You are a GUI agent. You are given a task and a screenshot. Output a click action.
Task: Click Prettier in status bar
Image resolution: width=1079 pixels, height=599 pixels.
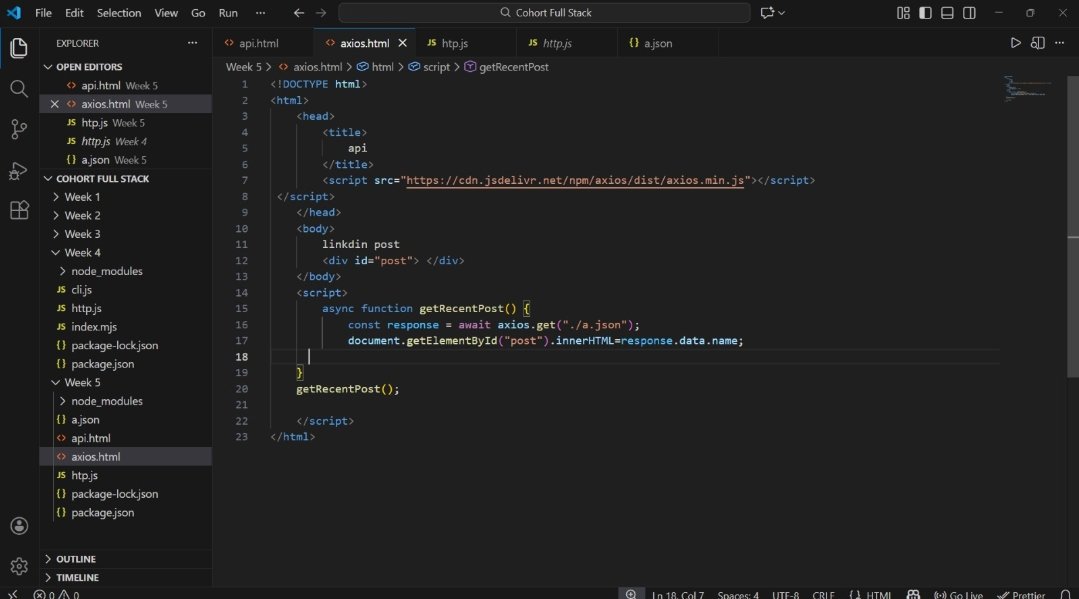(x=1021, y=594)
